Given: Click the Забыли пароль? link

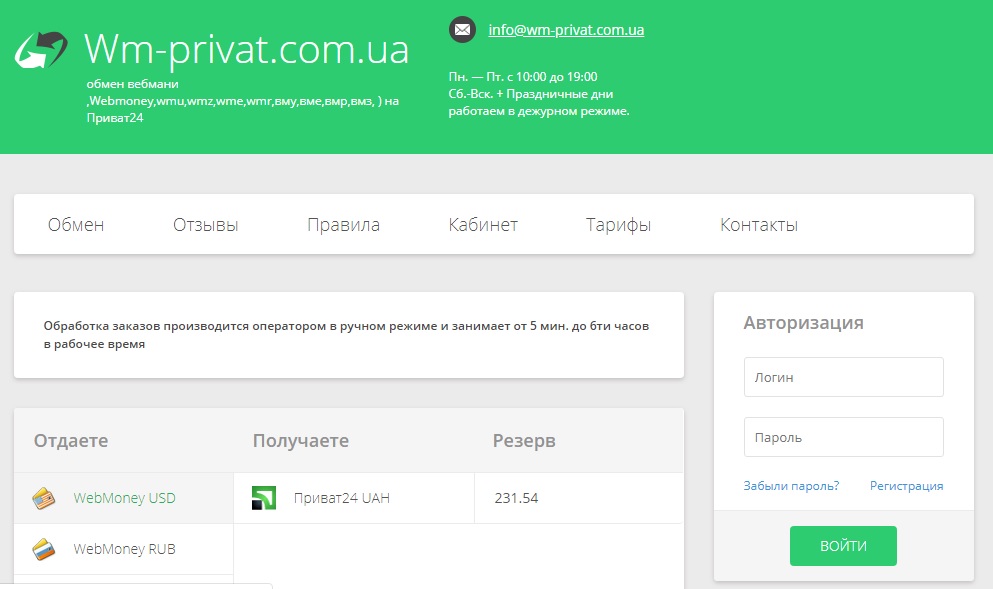Looking at the screenshot, I should click(791, 486).
